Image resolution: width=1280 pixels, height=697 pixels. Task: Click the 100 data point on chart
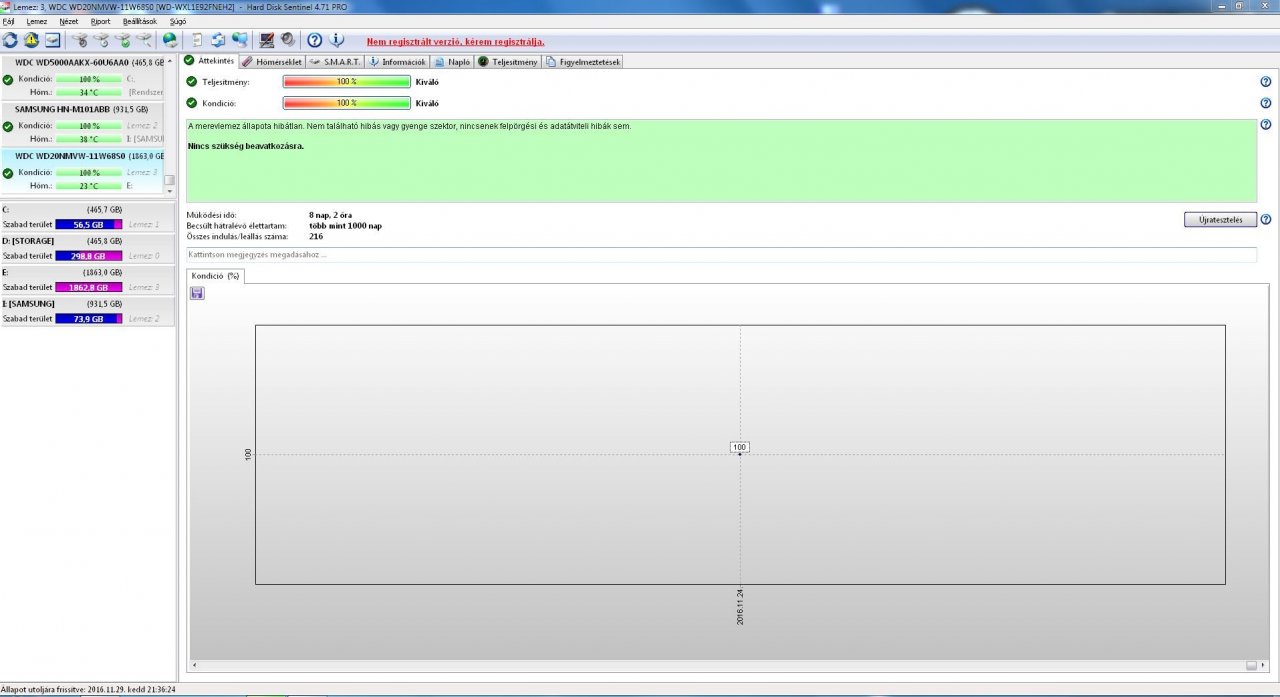tap(740, 454)
